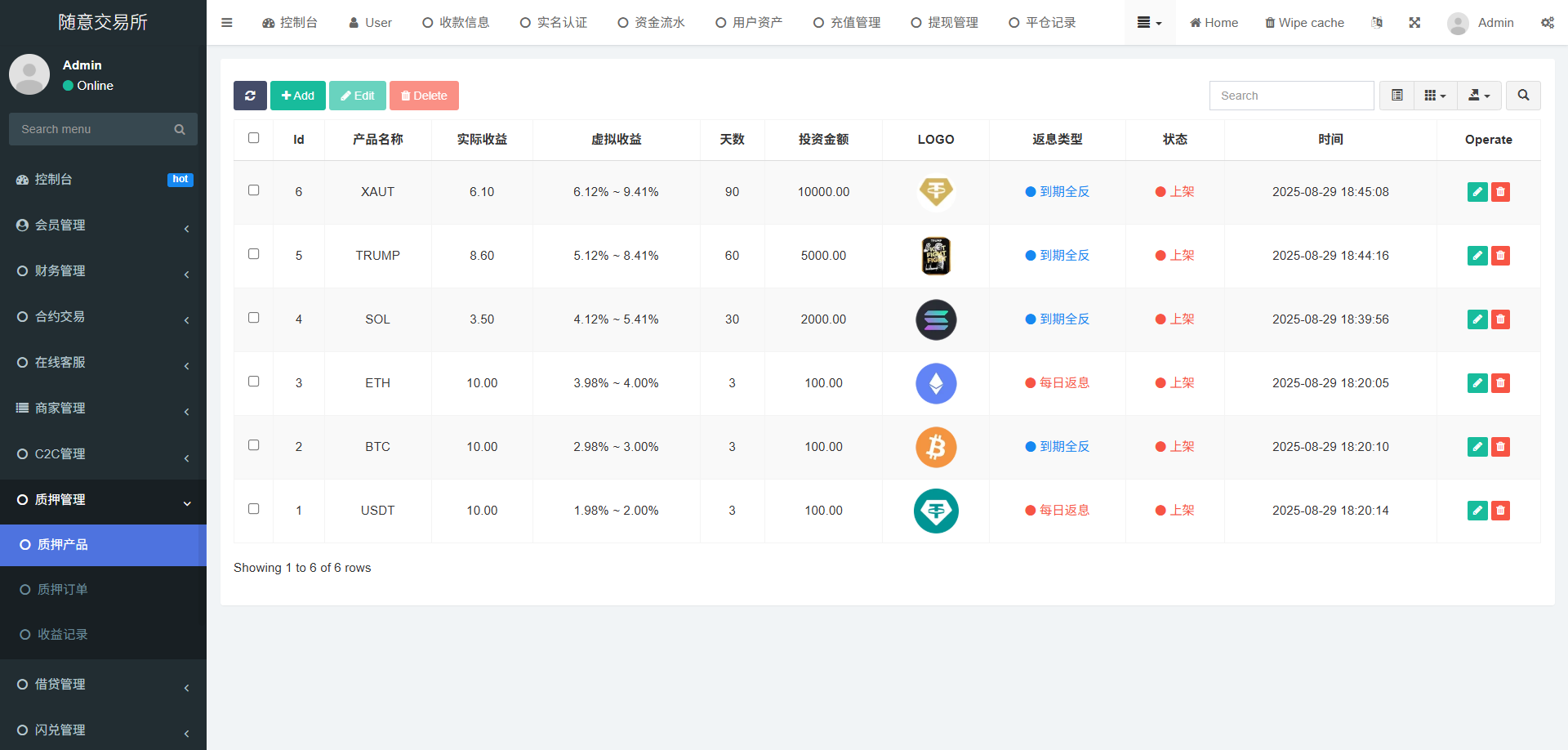Click the table Search input field

click(1291, 96)
